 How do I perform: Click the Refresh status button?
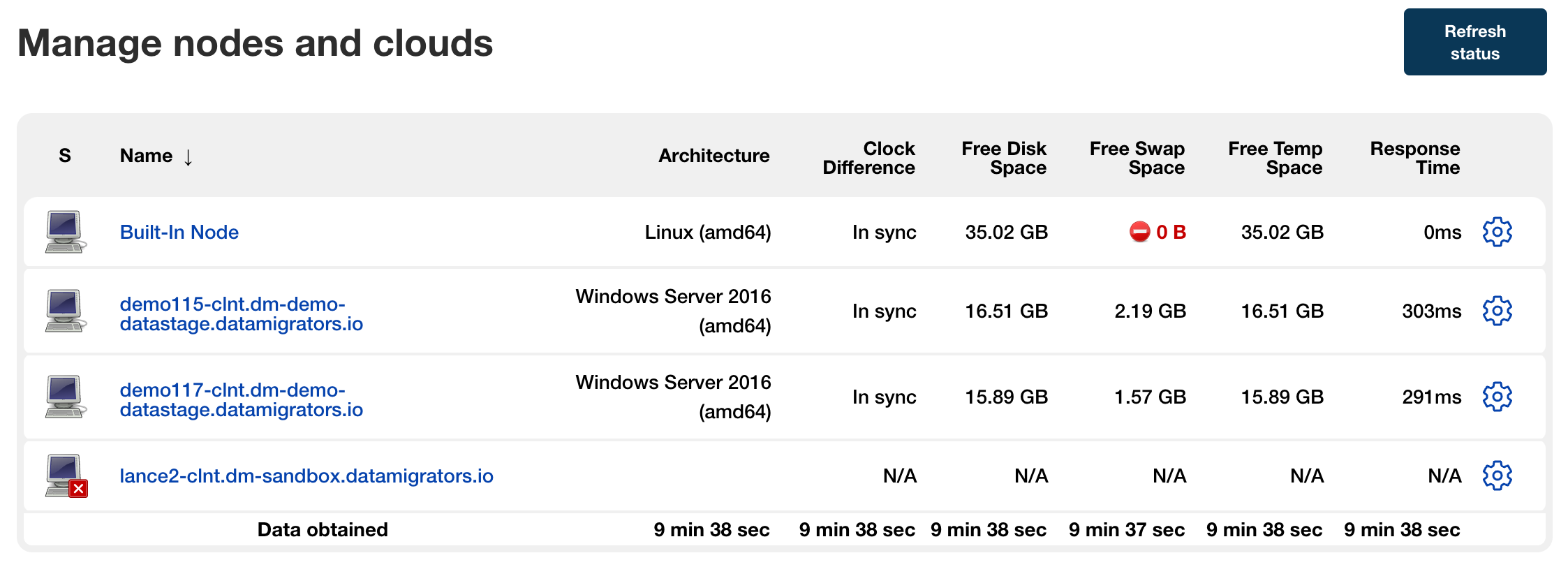1474,42
